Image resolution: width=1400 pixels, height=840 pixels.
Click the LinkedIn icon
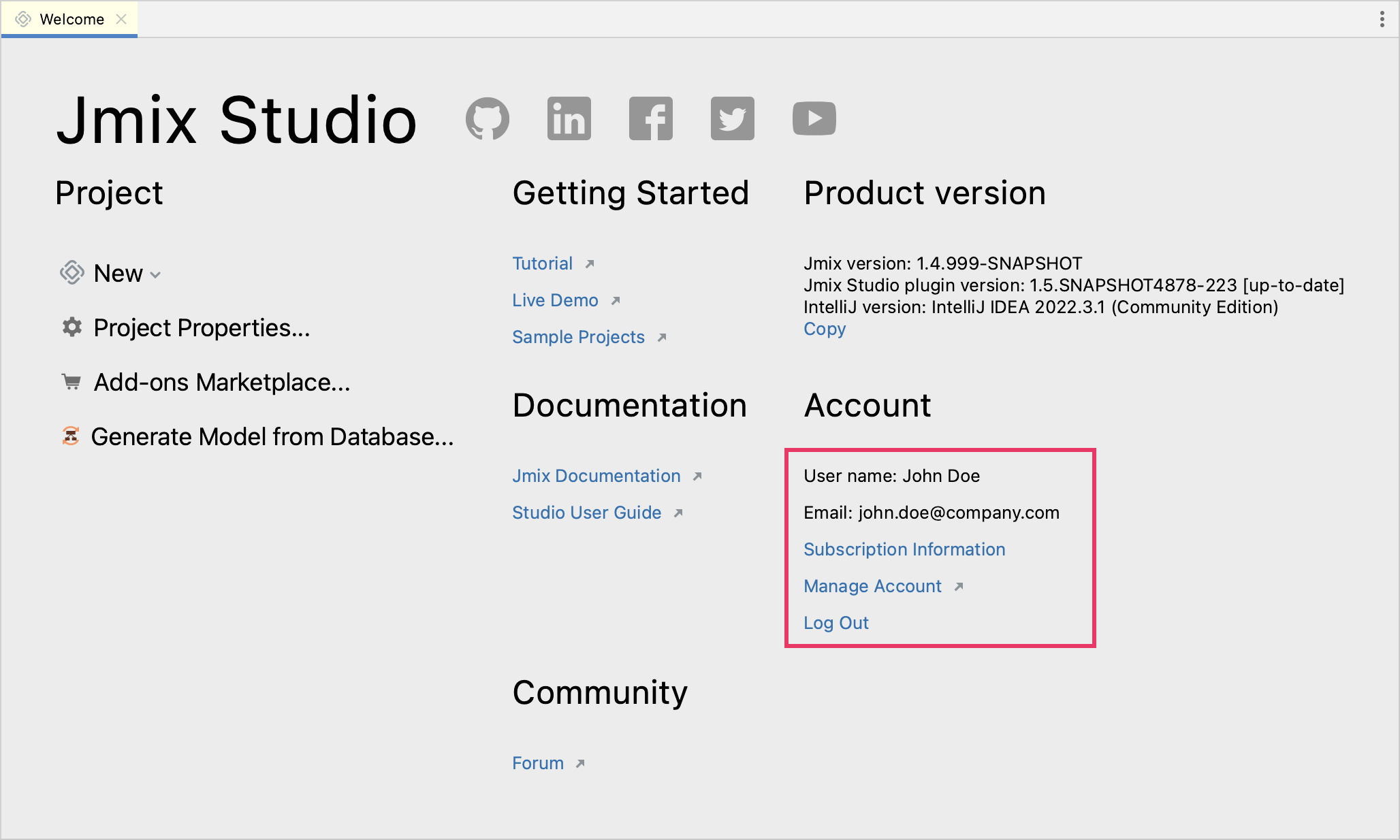coord(568,119)
